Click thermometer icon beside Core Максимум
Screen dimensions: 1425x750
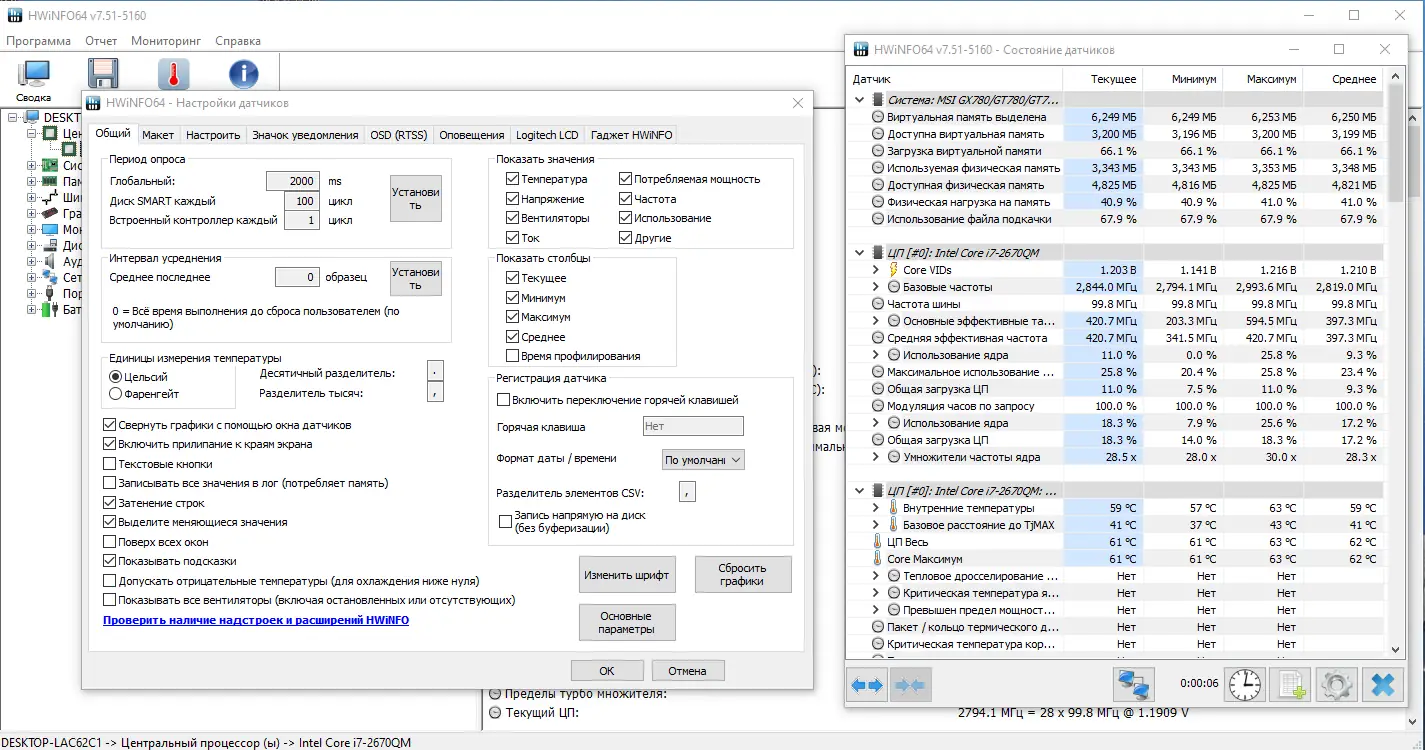(x=878, y=559)
